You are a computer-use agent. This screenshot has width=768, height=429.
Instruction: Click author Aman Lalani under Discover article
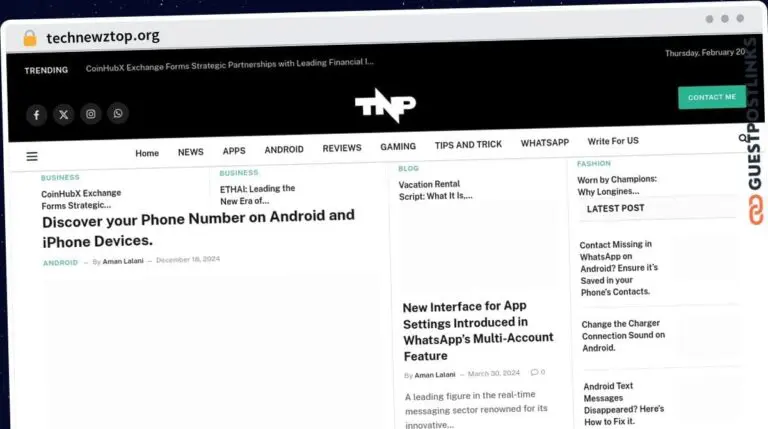click(x=123, y=261)
